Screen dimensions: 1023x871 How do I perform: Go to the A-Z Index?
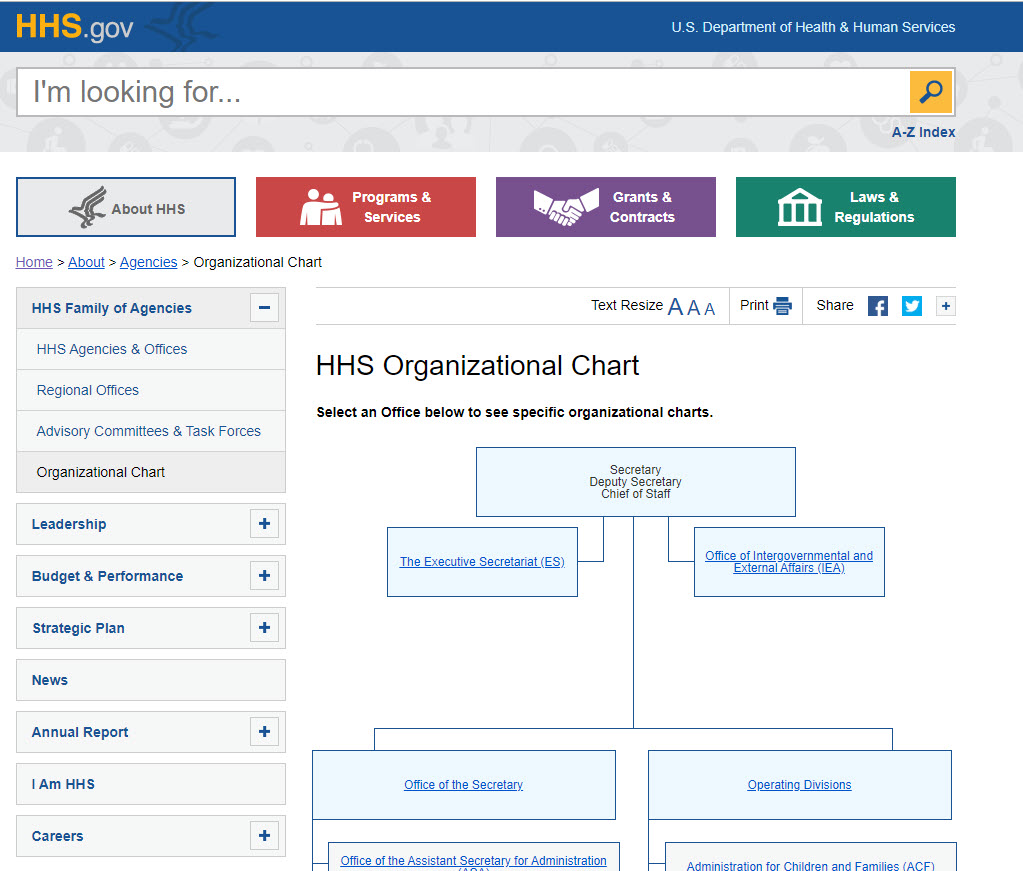[x=923, y=132]
